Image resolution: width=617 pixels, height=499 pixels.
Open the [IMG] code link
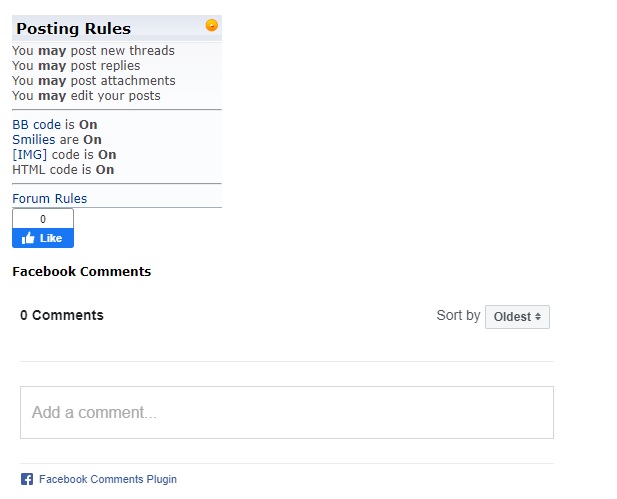[29, 155]
